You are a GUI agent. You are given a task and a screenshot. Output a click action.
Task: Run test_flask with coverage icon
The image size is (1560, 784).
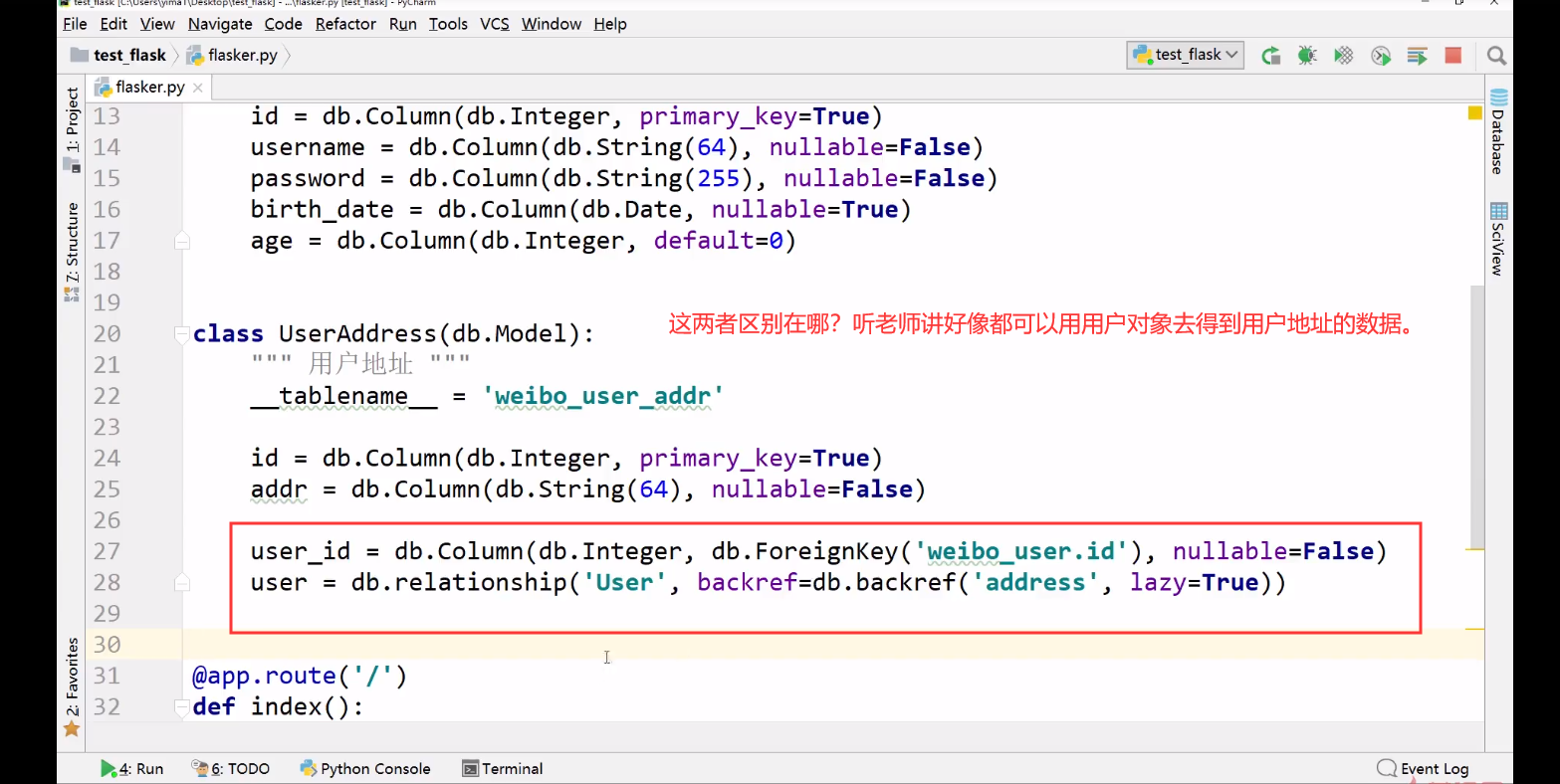coord(1344,56)
